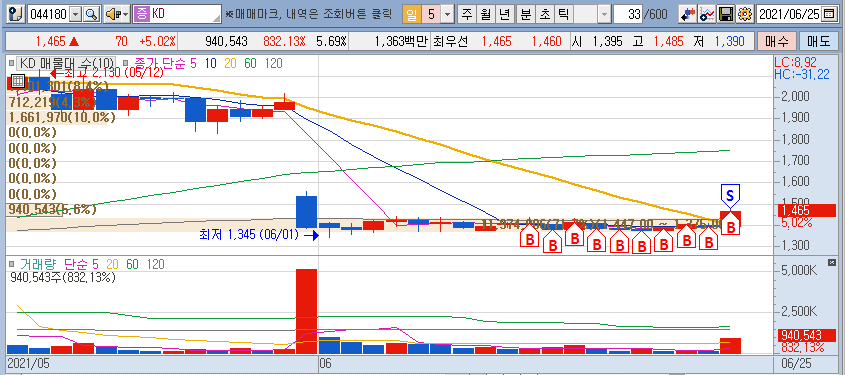Viewport: 845px width, 375px height.
Task: Click the speaker alert icon
Action: point(112,15)
